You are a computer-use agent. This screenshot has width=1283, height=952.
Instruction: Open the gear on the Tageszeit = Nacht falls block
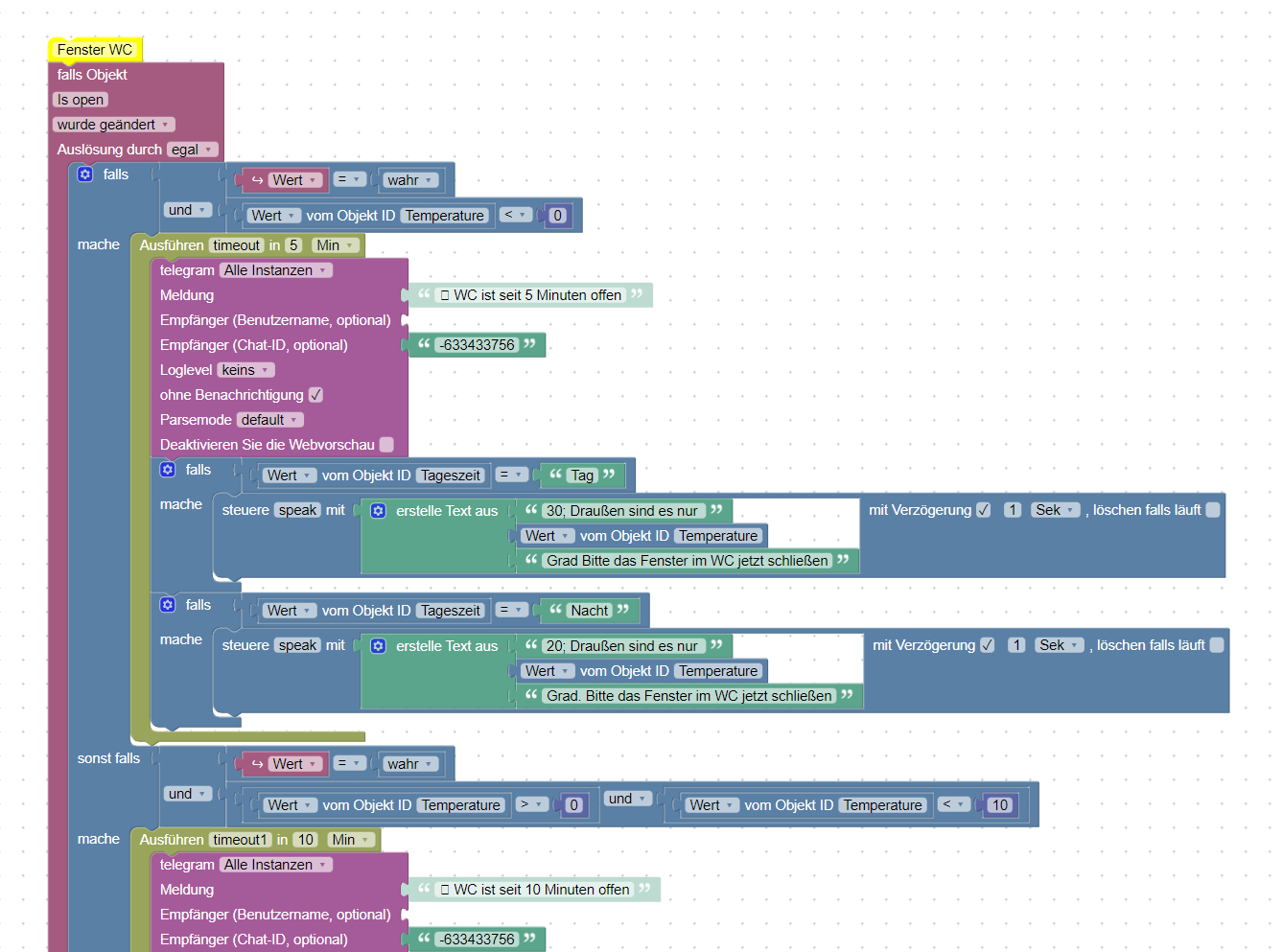[x=168, y=605]
